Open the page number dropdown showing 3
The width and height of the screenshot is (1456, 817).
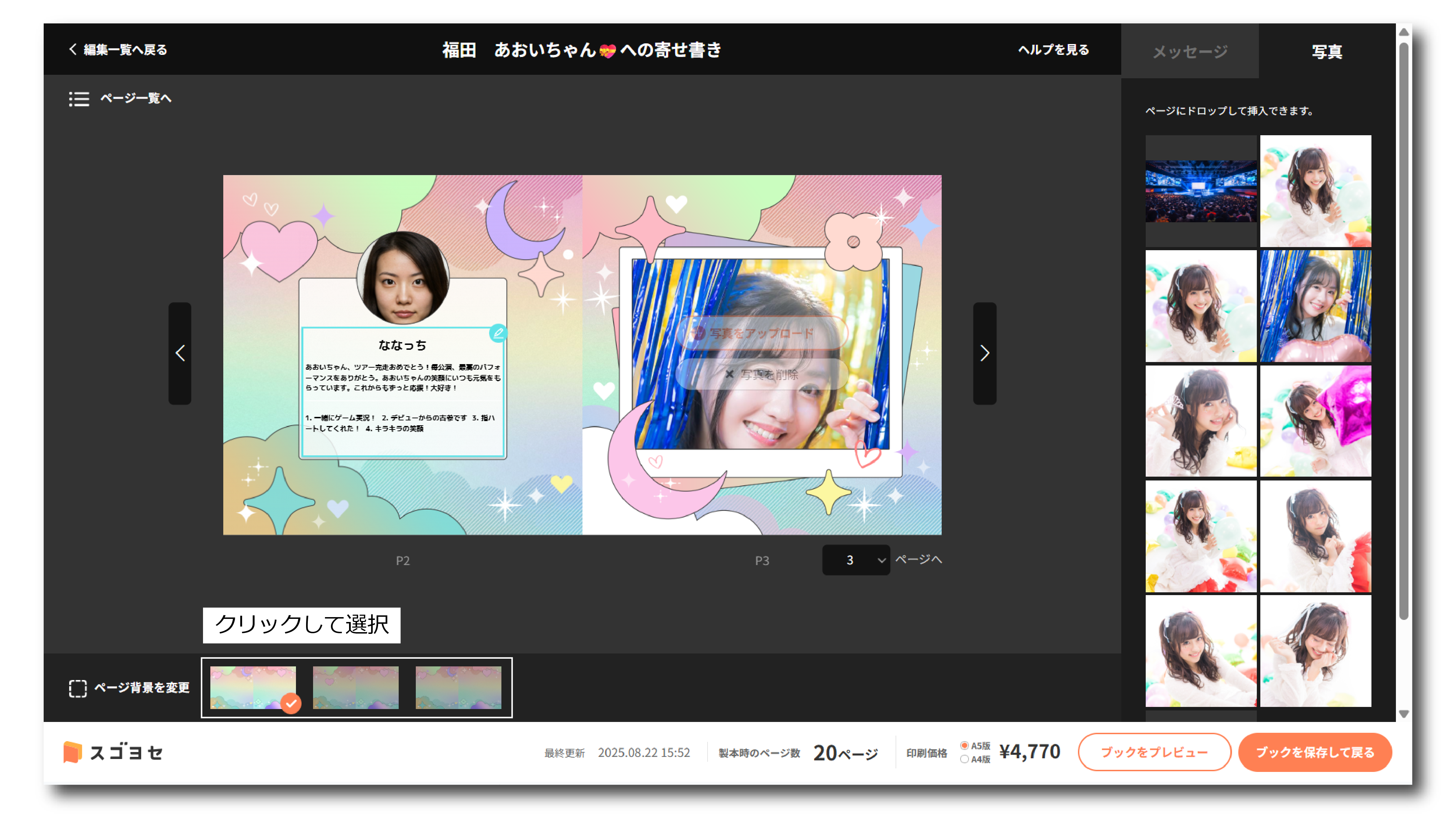[856, 560]
